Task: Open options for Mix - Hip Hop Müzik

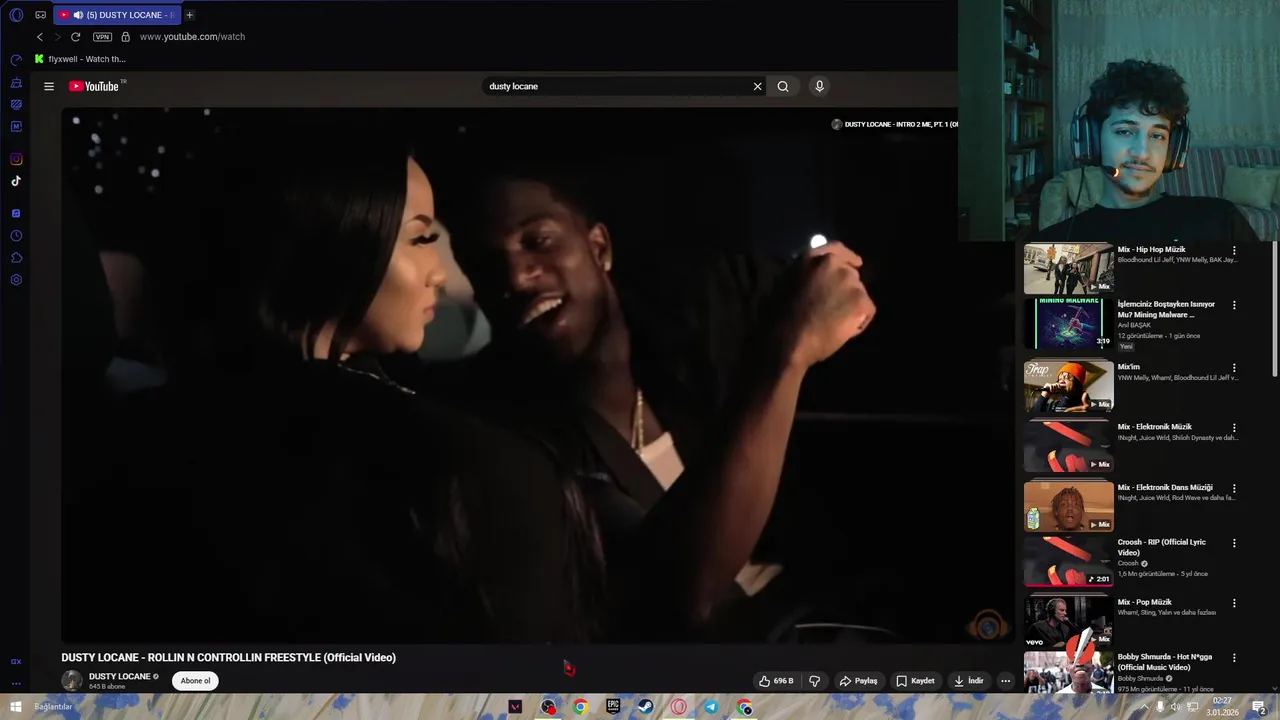Action: coord(1234,251)
